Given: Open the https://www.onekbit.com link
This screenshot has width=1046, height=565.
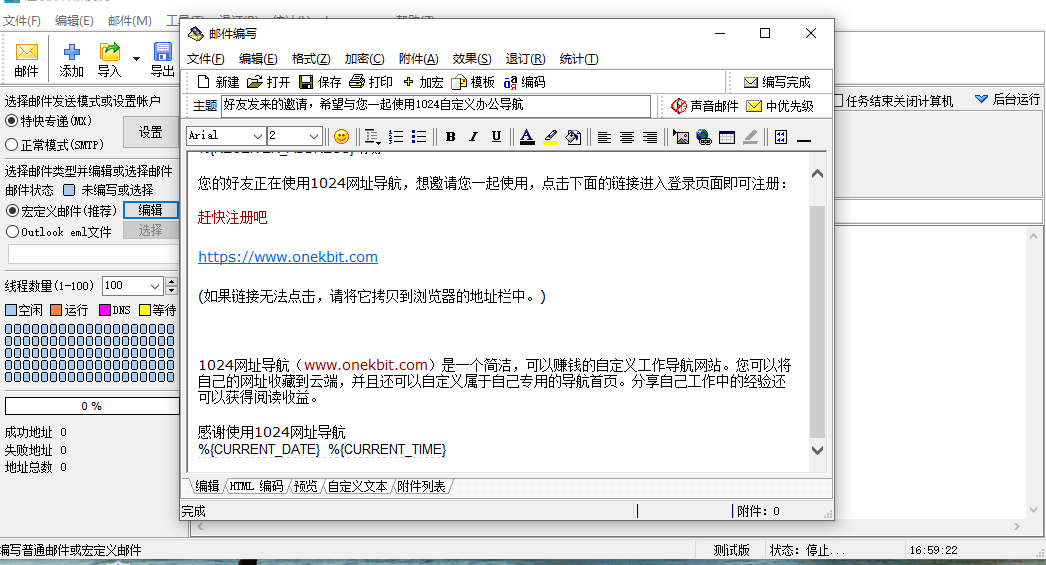Looking at the screenshot, I should [288, 257].
